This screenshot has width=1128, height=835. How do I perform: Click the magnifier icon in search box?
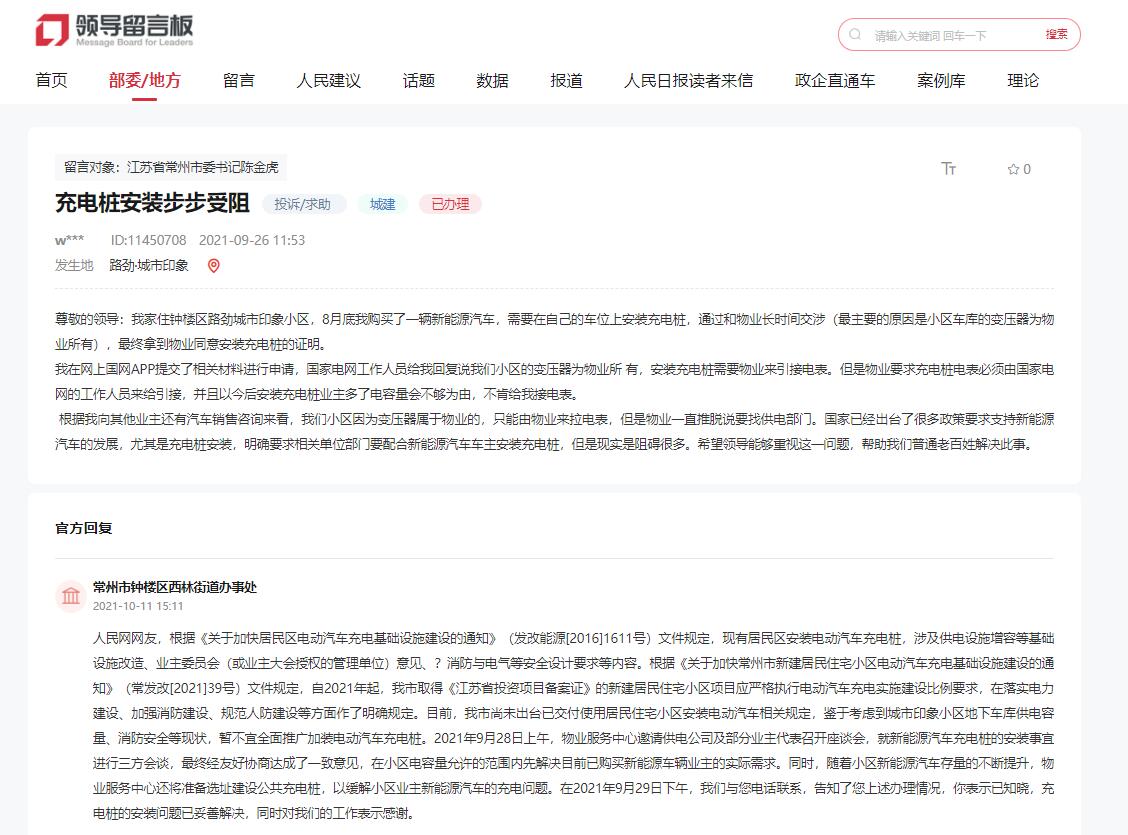(x=855, y=34)
